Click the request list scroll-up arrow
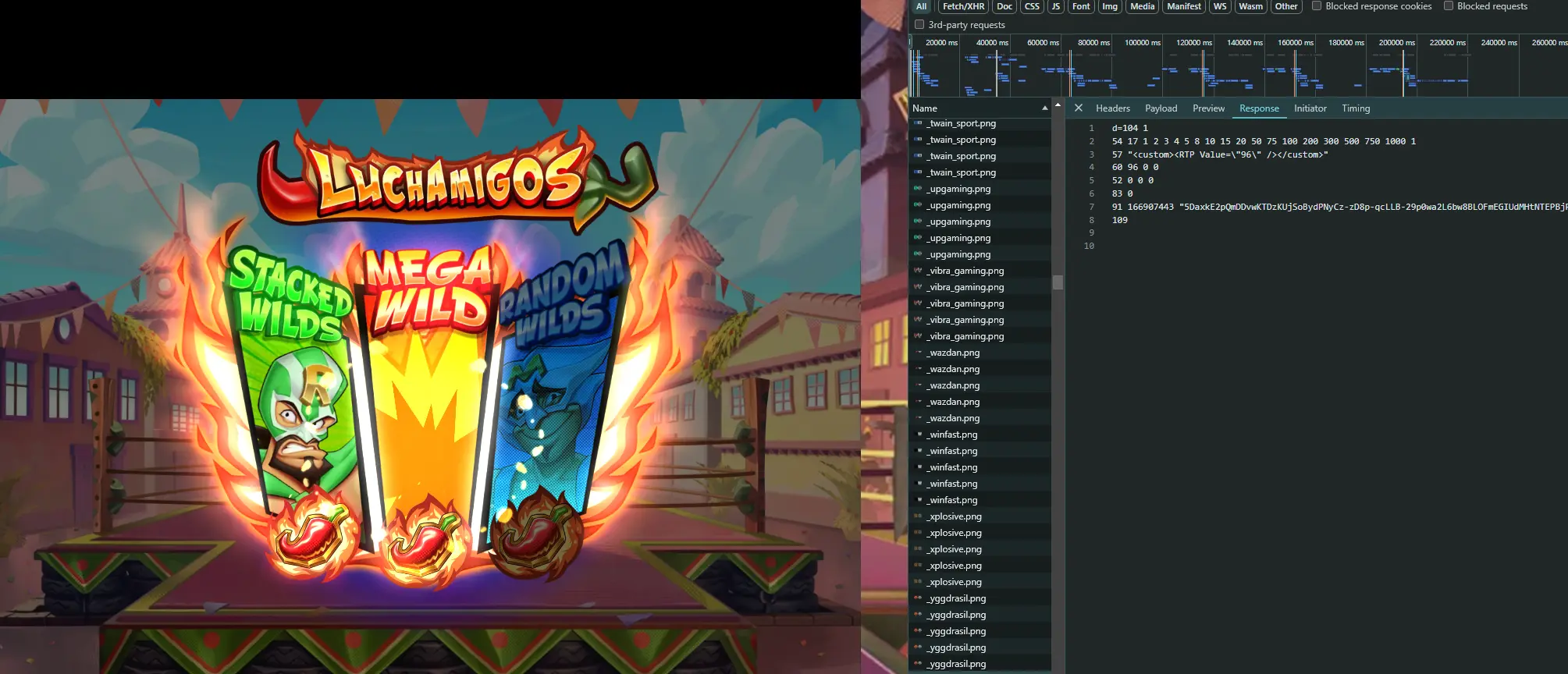The width and height of the screenshot is (1568, 674). coord(1058,105)
